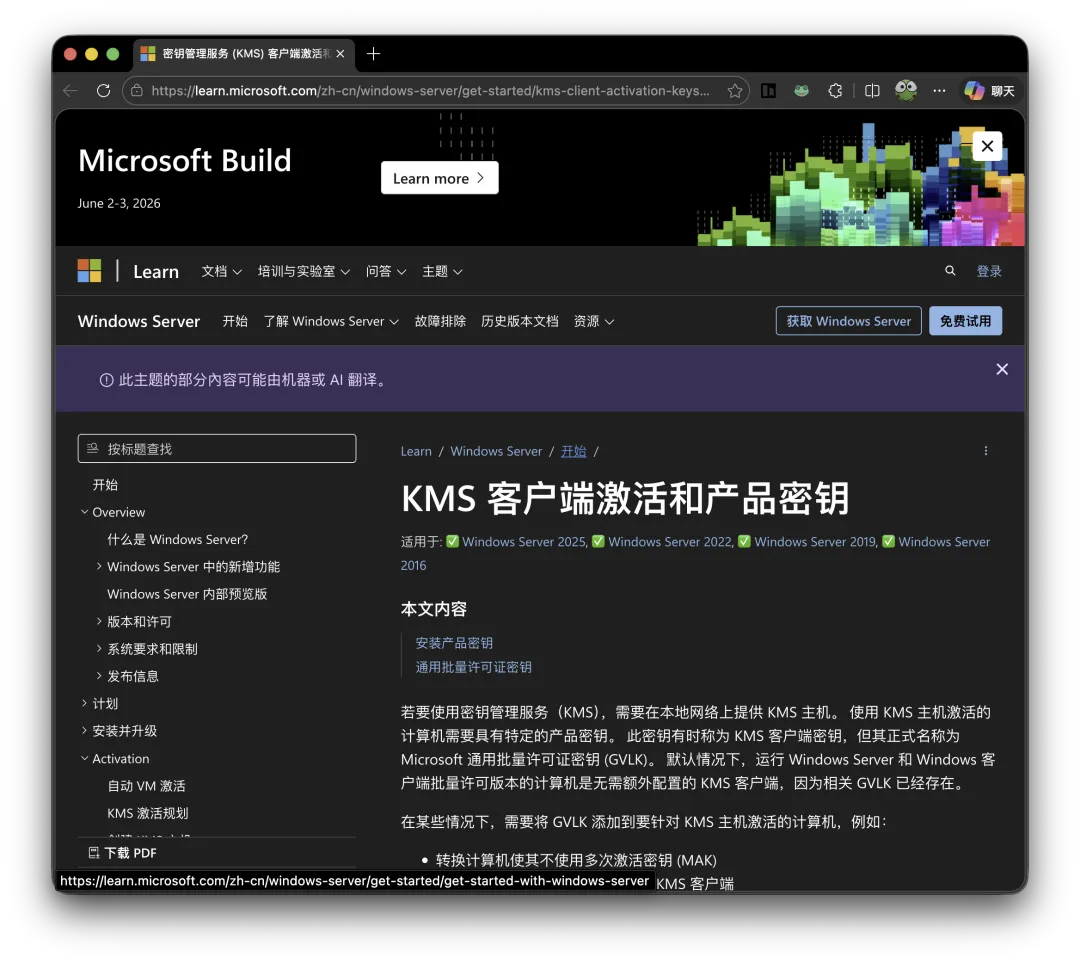Viewport: 1080px width, 963px height.
Task: Open the Extensions puzzle icon
Action: tap(835, 90)
